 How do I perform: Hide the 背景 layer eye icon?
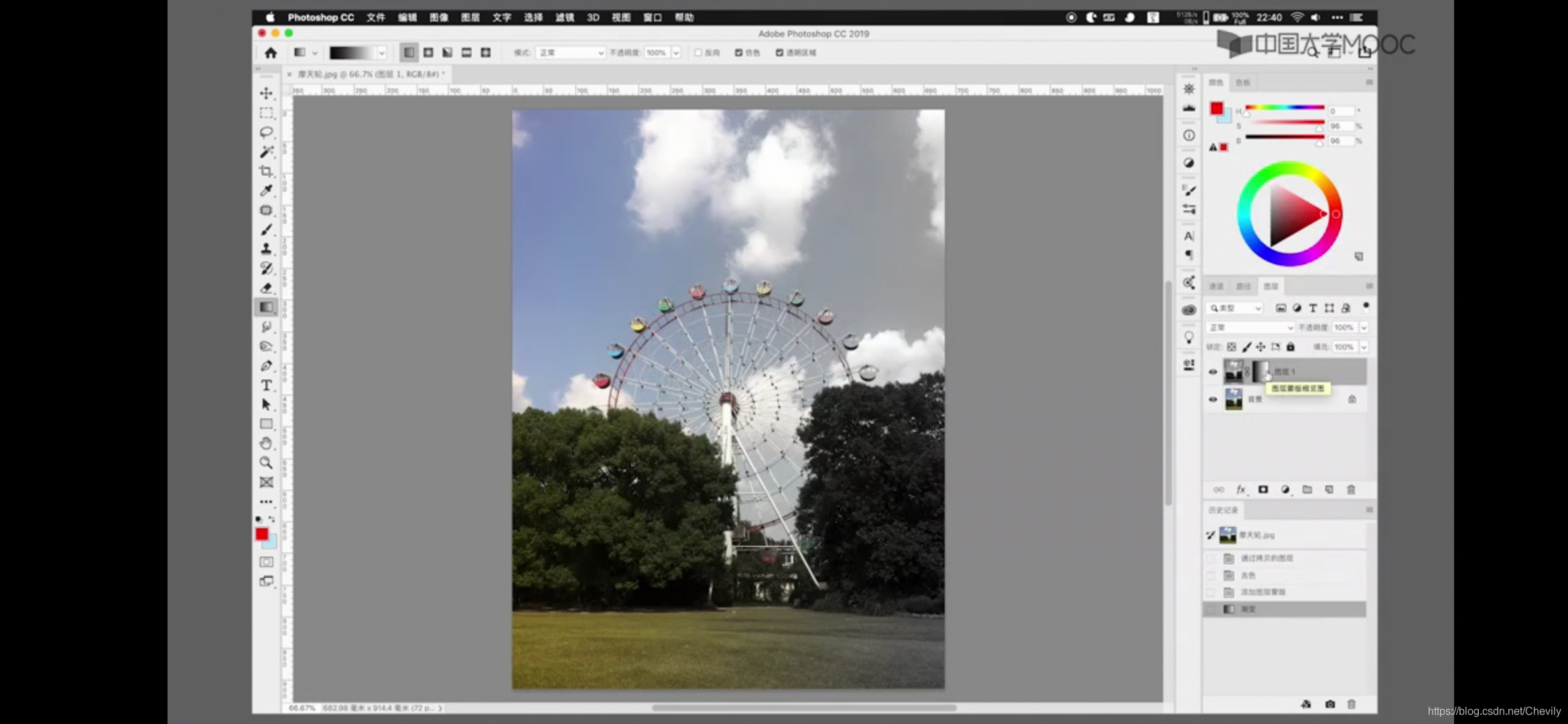pyautogui.click(x=1213, y=399)
